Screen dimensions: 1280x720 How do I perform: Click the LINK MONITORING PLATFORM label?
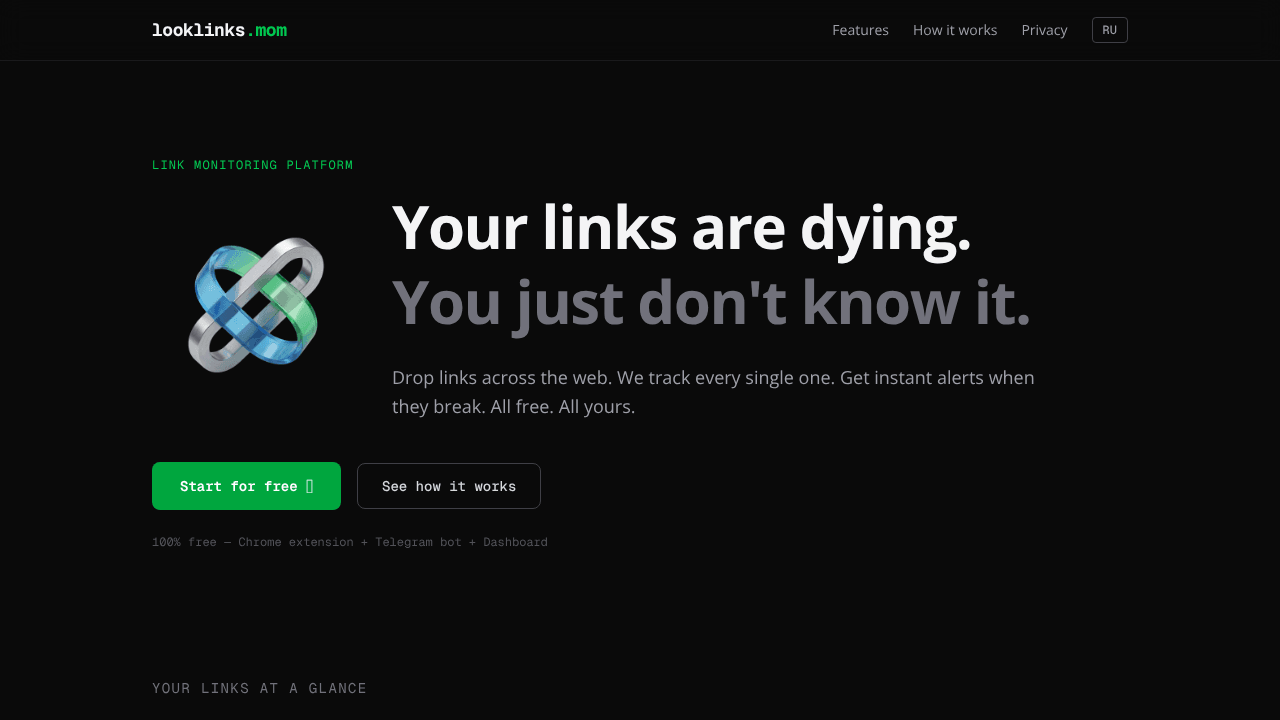pyautogui.click(x=252, y=165)
